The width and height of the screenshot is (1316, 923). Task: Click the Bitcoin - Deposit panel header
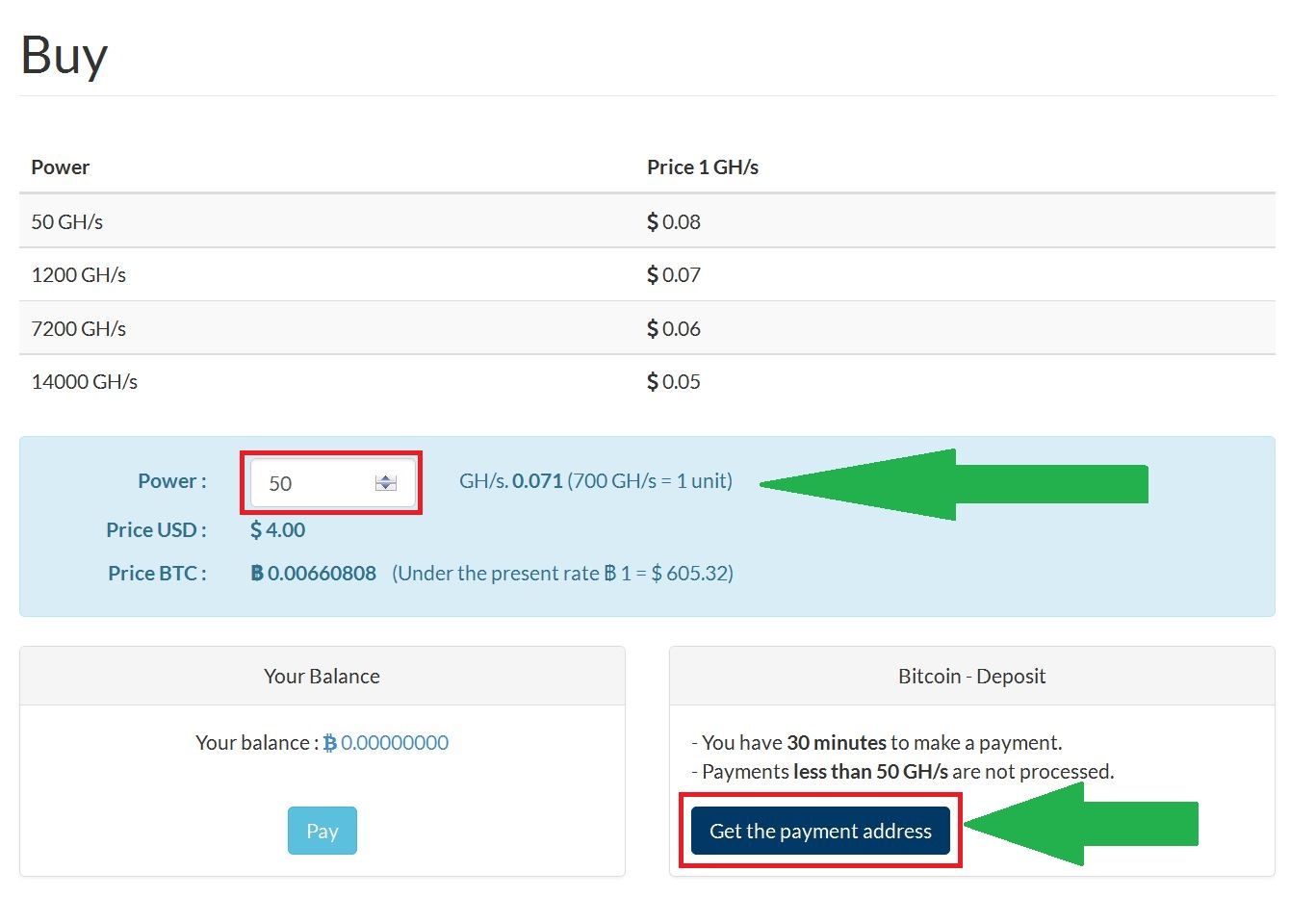point(972,676)
